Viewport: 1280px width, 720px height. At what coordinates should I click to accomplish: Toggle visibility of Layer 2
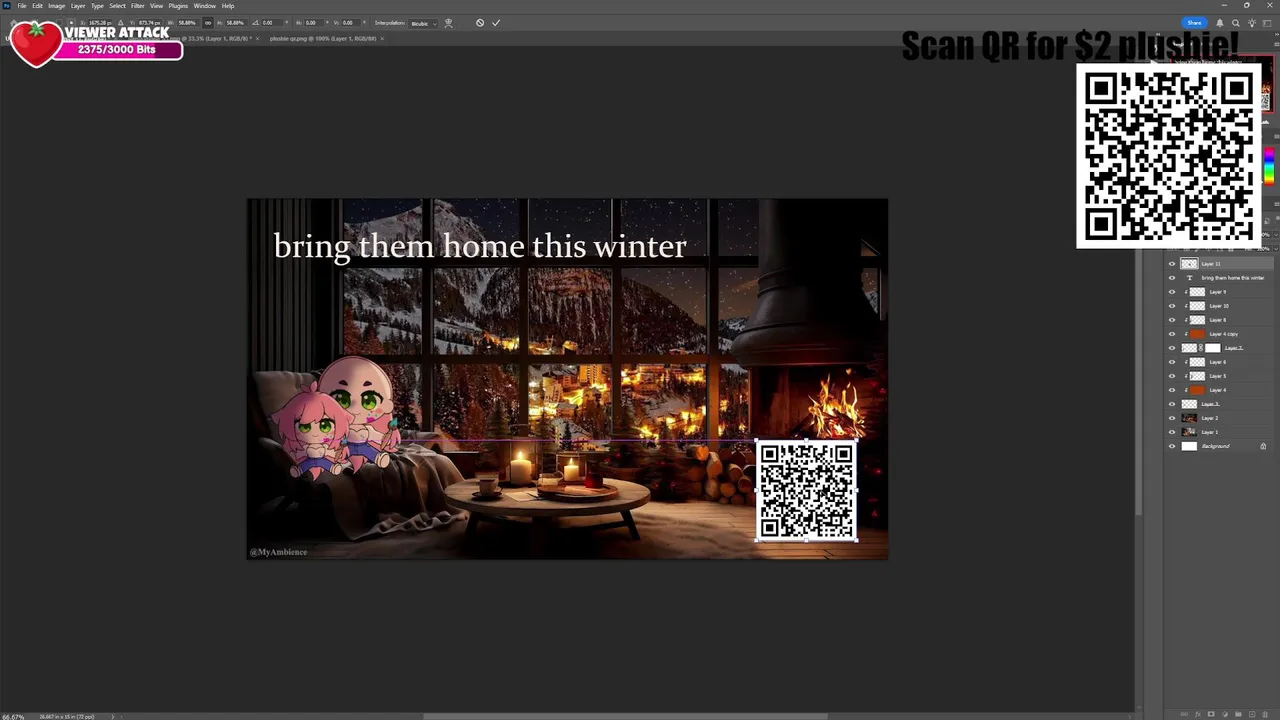click(x=1172, y=418)
